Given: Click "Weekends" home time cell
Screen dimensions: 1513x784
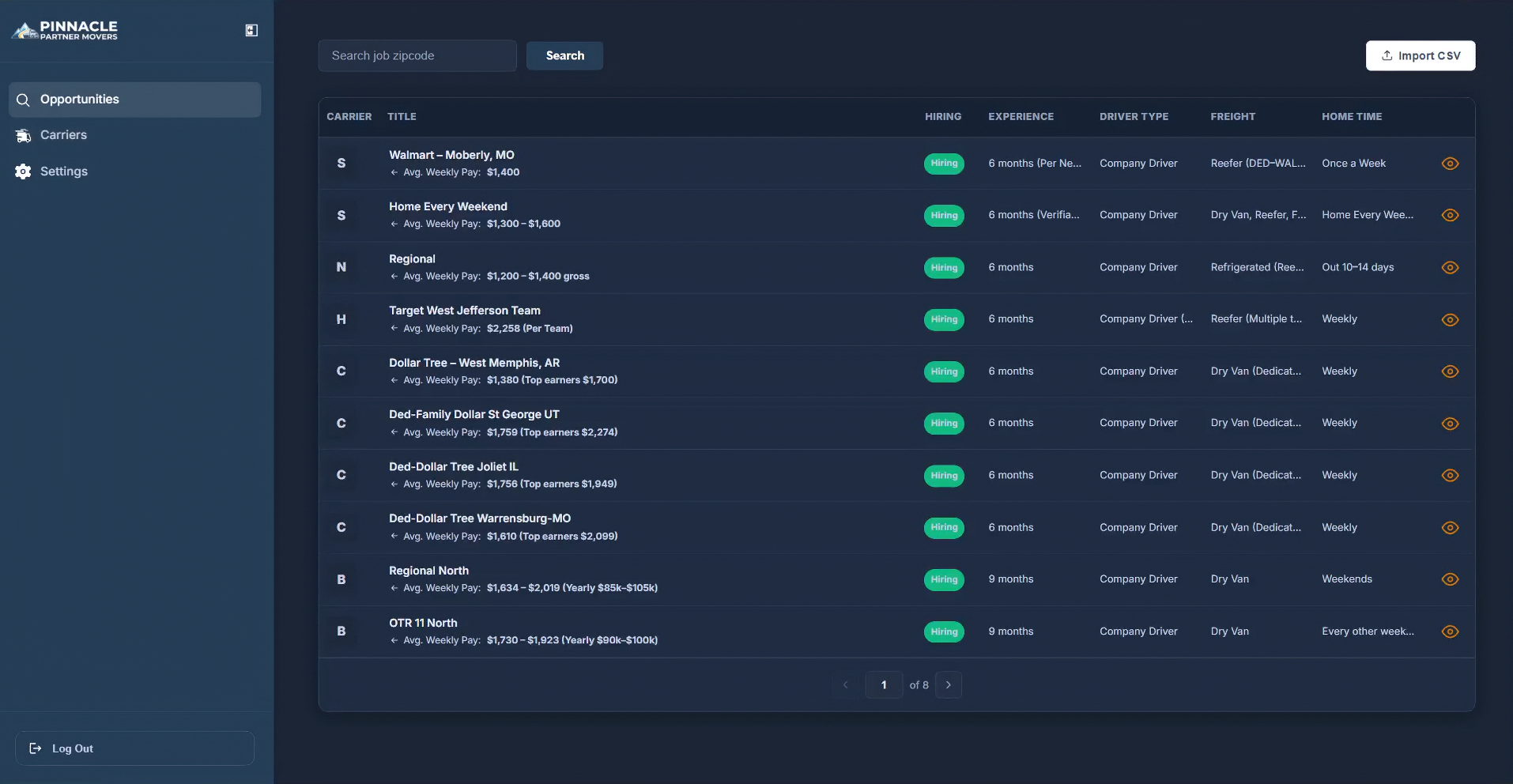Looking at the screenshot, I should point(1347,579).
